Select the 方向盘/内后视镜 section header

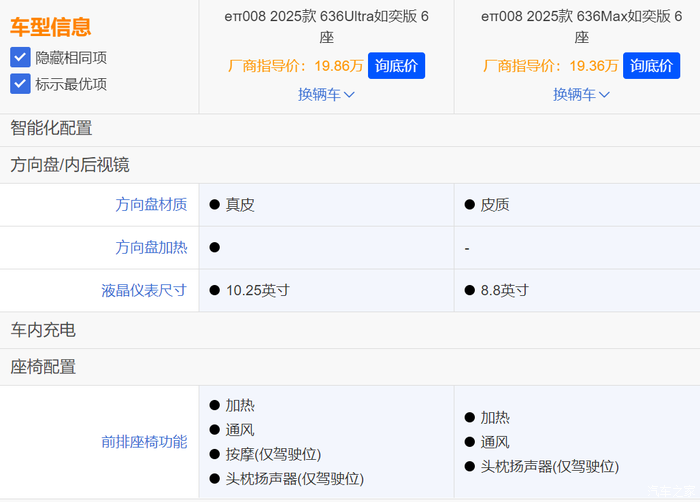coord(70,165)
